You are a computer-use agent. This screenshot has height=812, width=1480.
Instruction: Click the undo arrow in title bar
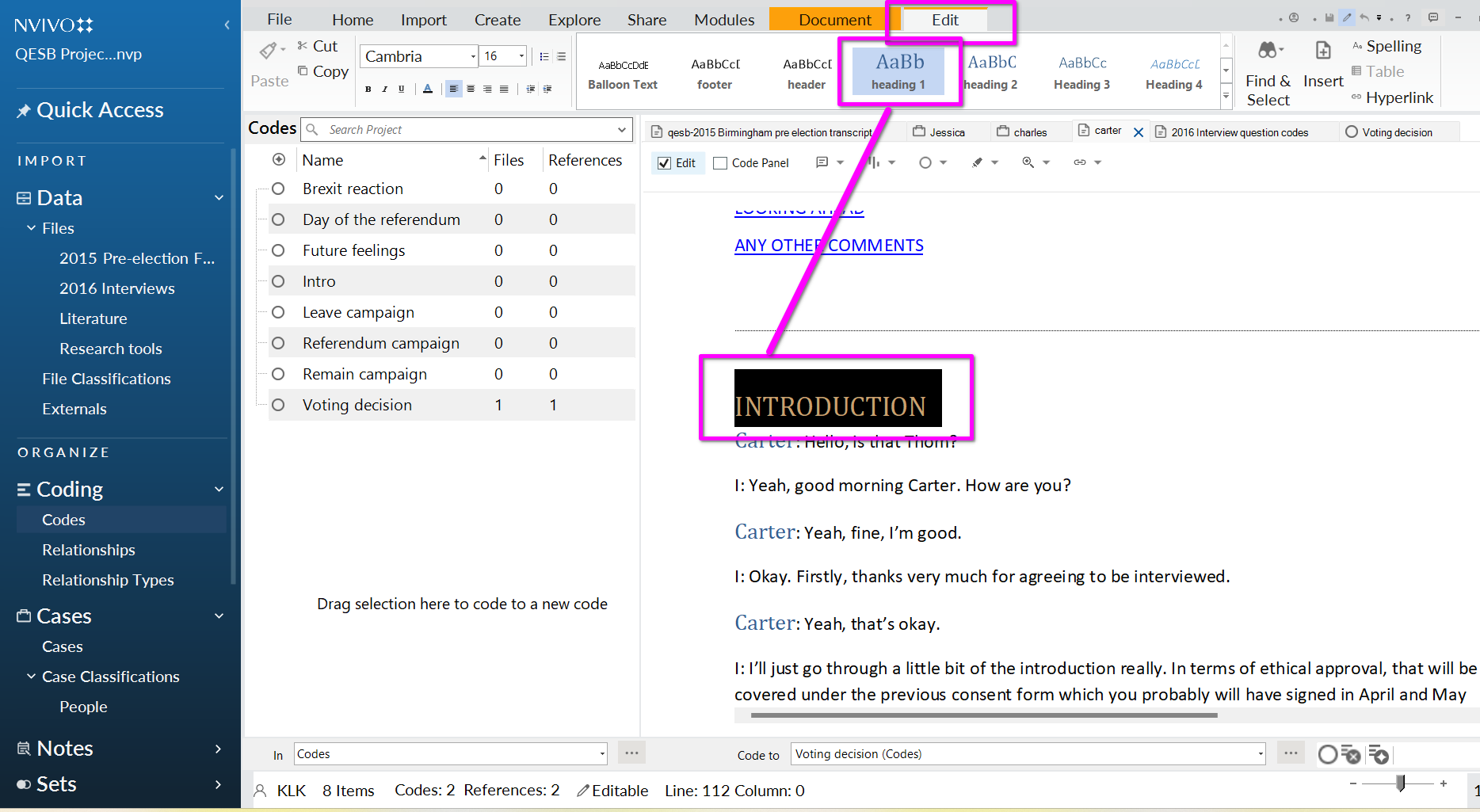[x=1364, y=17]
